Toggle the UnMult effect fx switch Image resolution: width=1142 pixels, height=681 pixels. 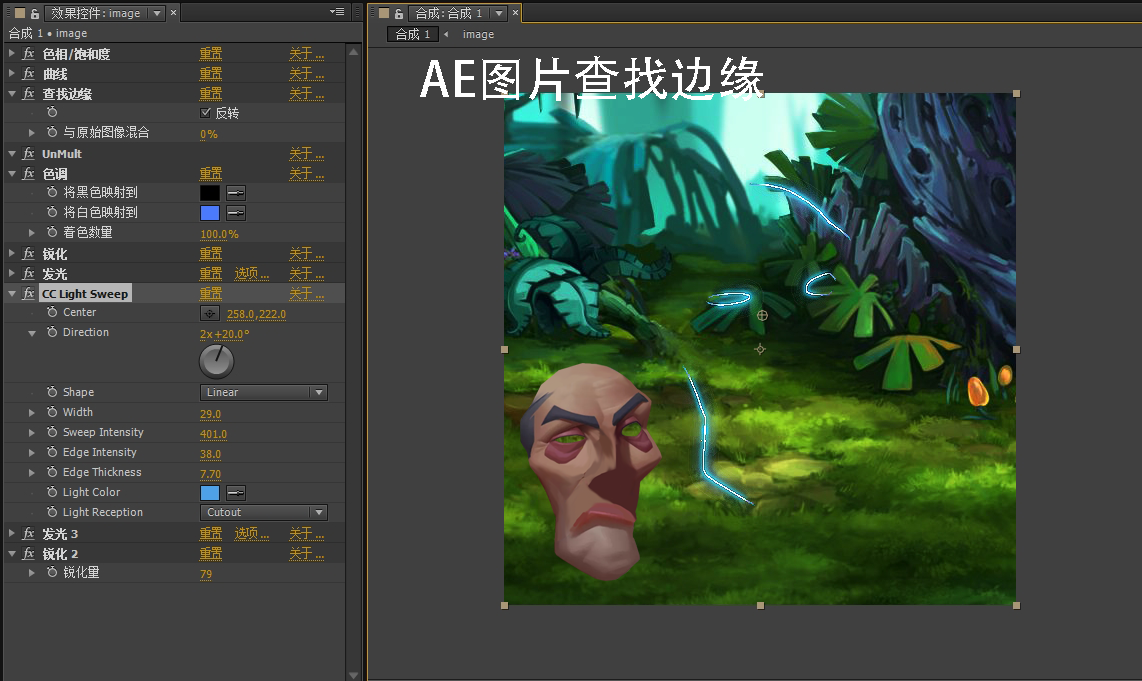(28, 154)
